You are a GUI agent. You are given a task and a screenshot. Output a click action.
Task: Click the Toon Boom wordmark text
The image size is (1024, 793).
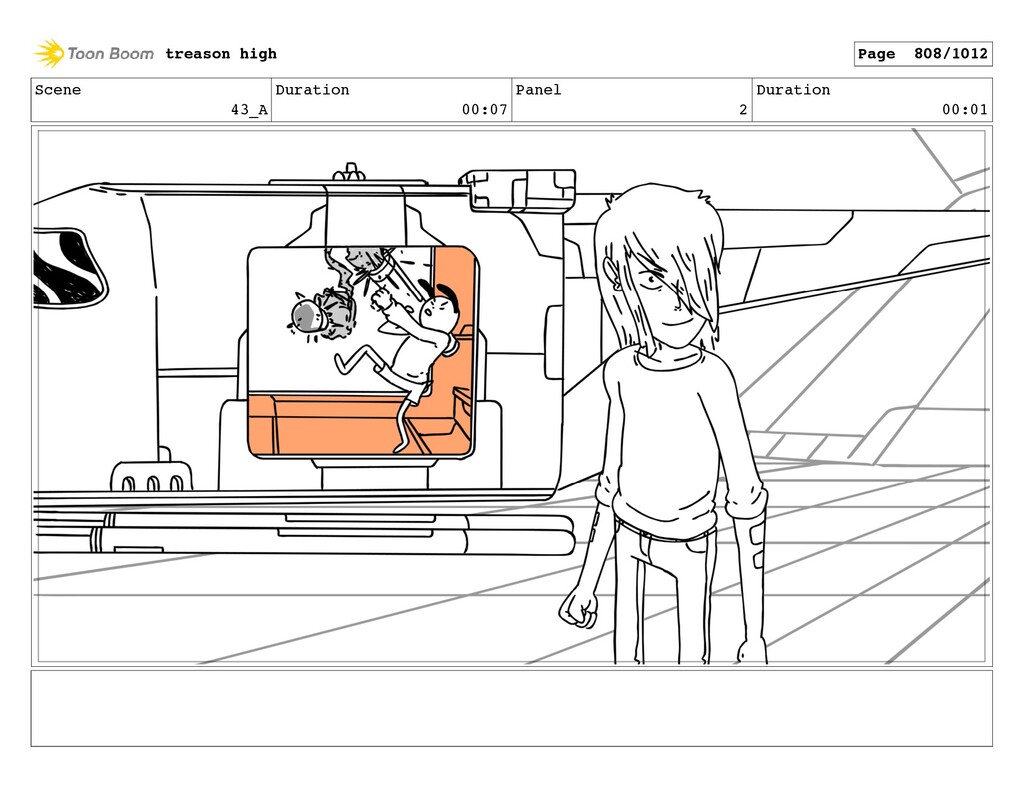[110, 54]
